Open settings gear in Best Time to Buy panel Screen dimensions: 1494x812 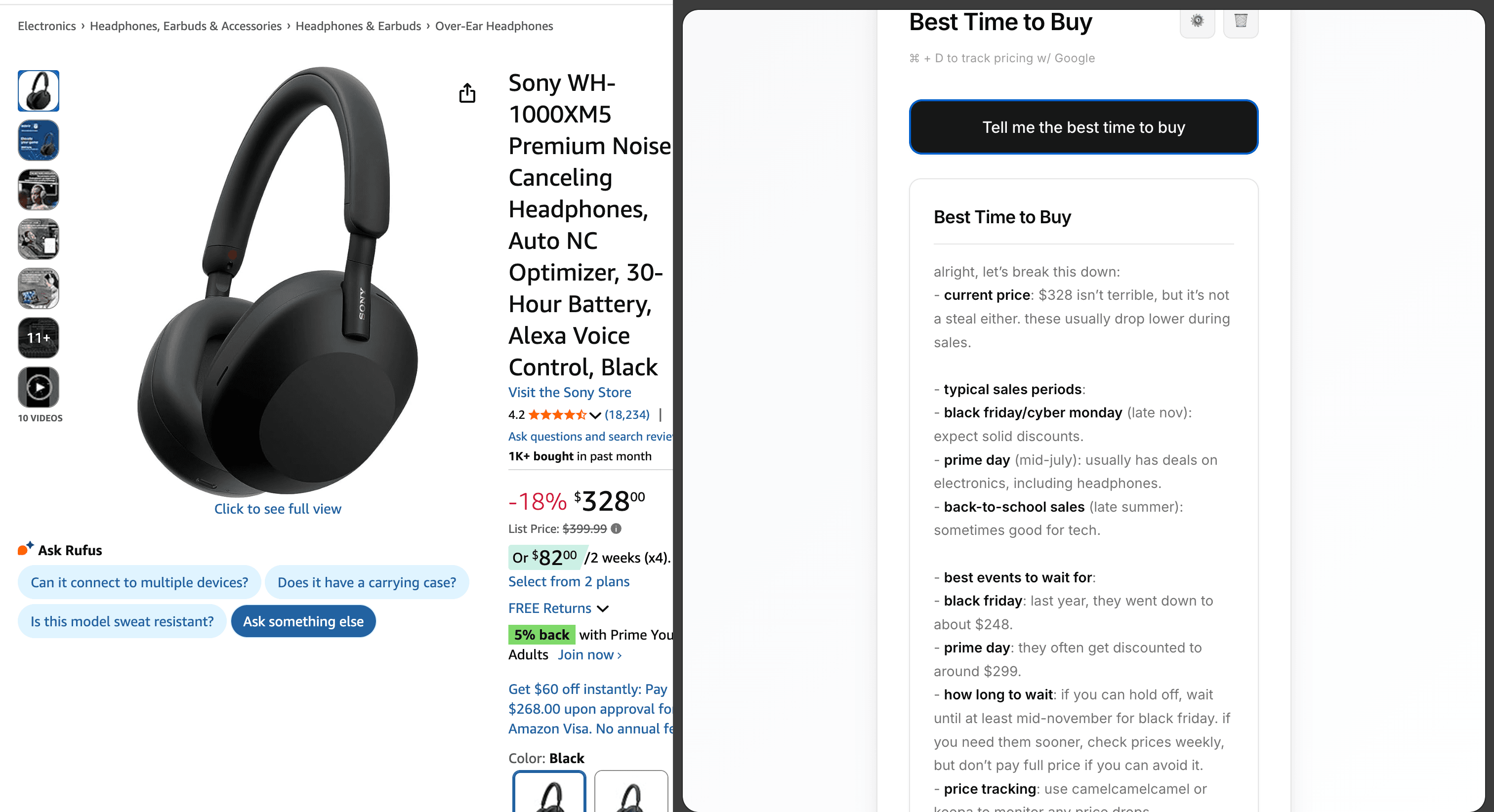coord(1197,22)
